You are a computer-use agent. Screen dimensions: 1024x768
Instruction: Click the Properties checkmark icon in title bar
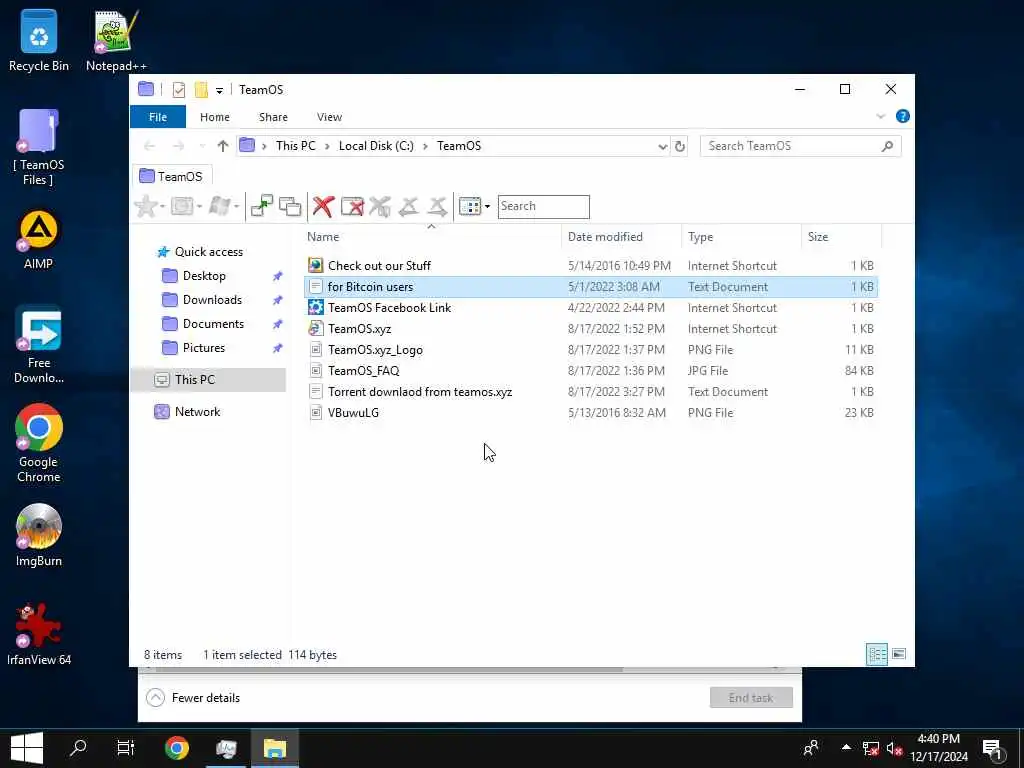[179, 89]
